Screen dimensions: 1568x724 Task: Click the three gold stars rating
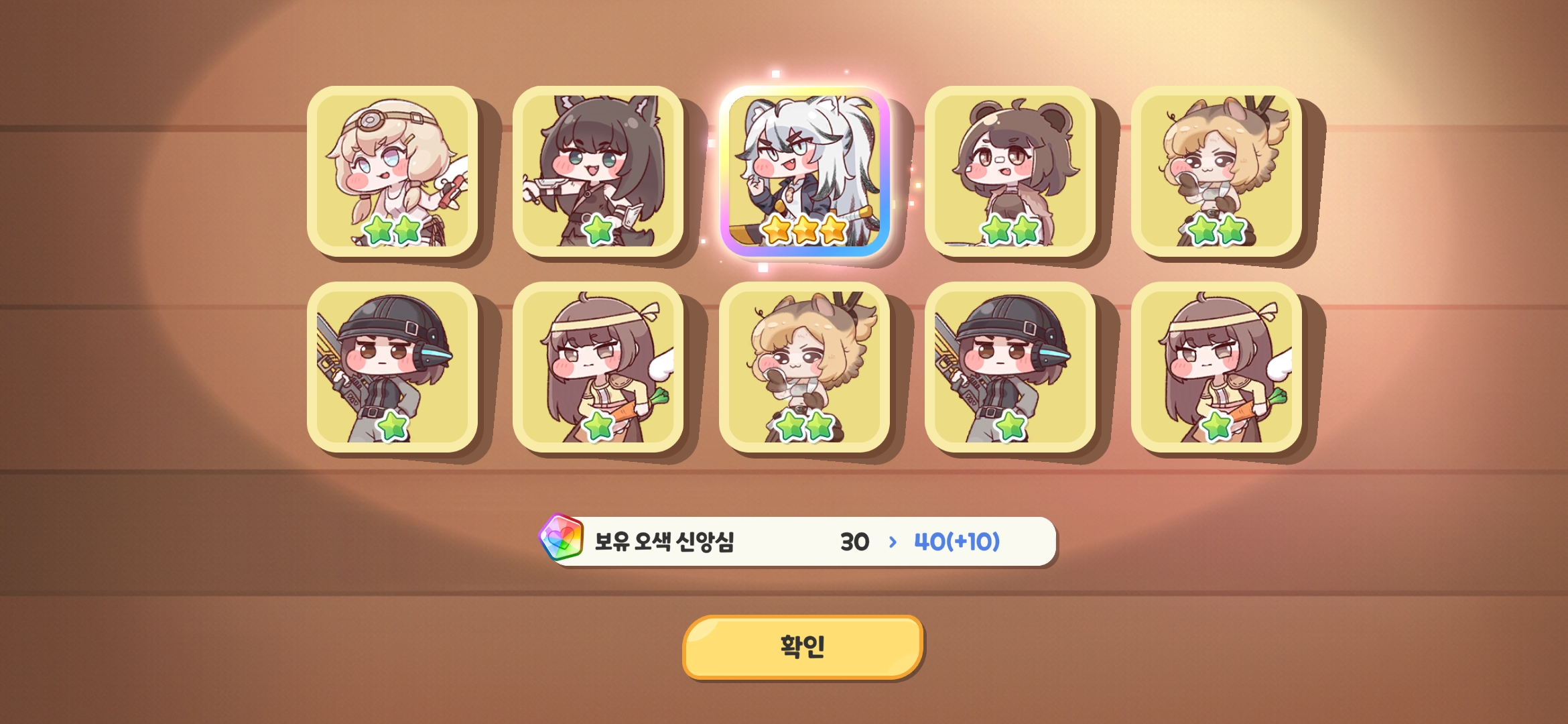tap(805, 230)
